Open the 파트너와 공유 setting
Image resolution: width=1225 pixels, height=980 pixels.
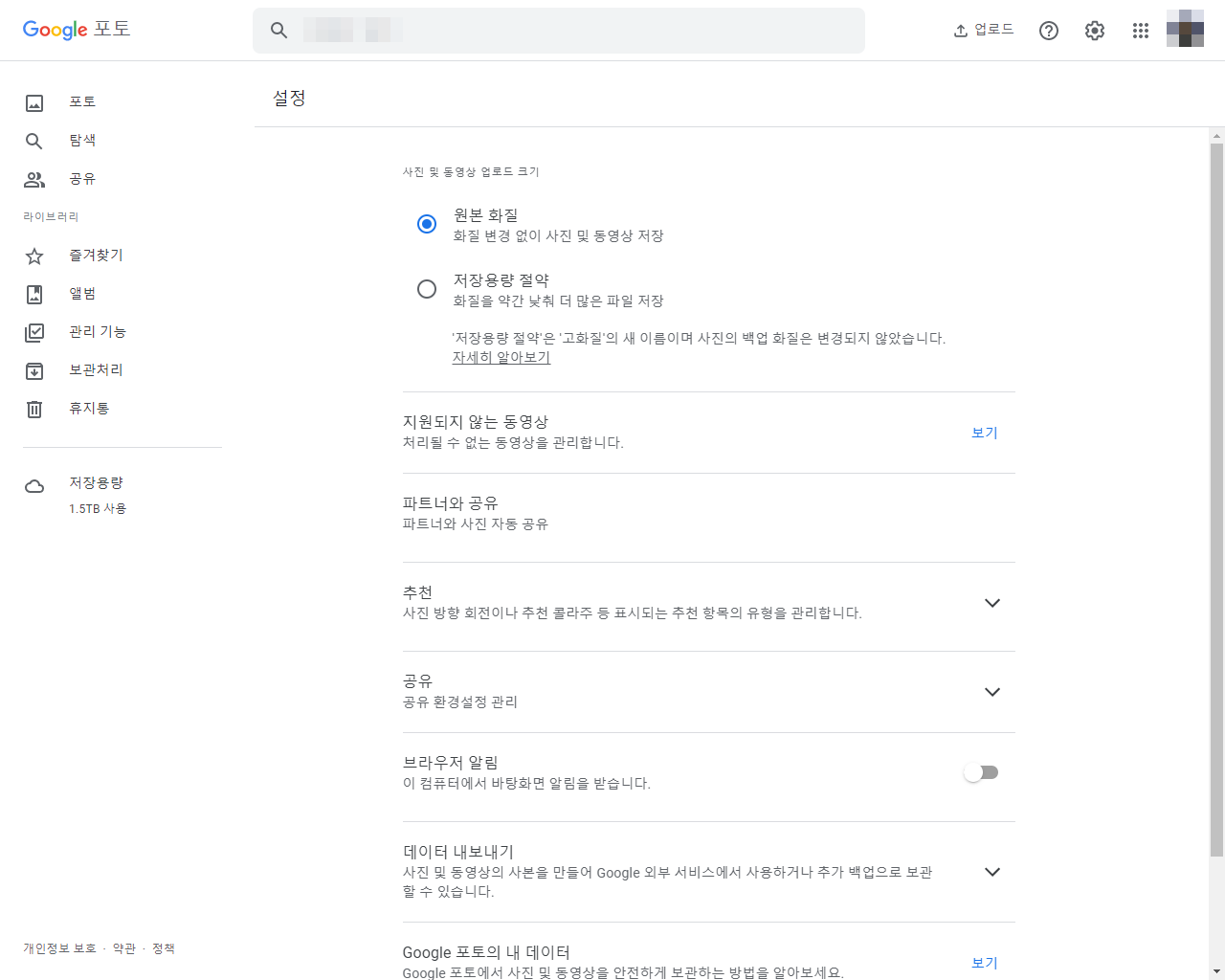[708, 513]
